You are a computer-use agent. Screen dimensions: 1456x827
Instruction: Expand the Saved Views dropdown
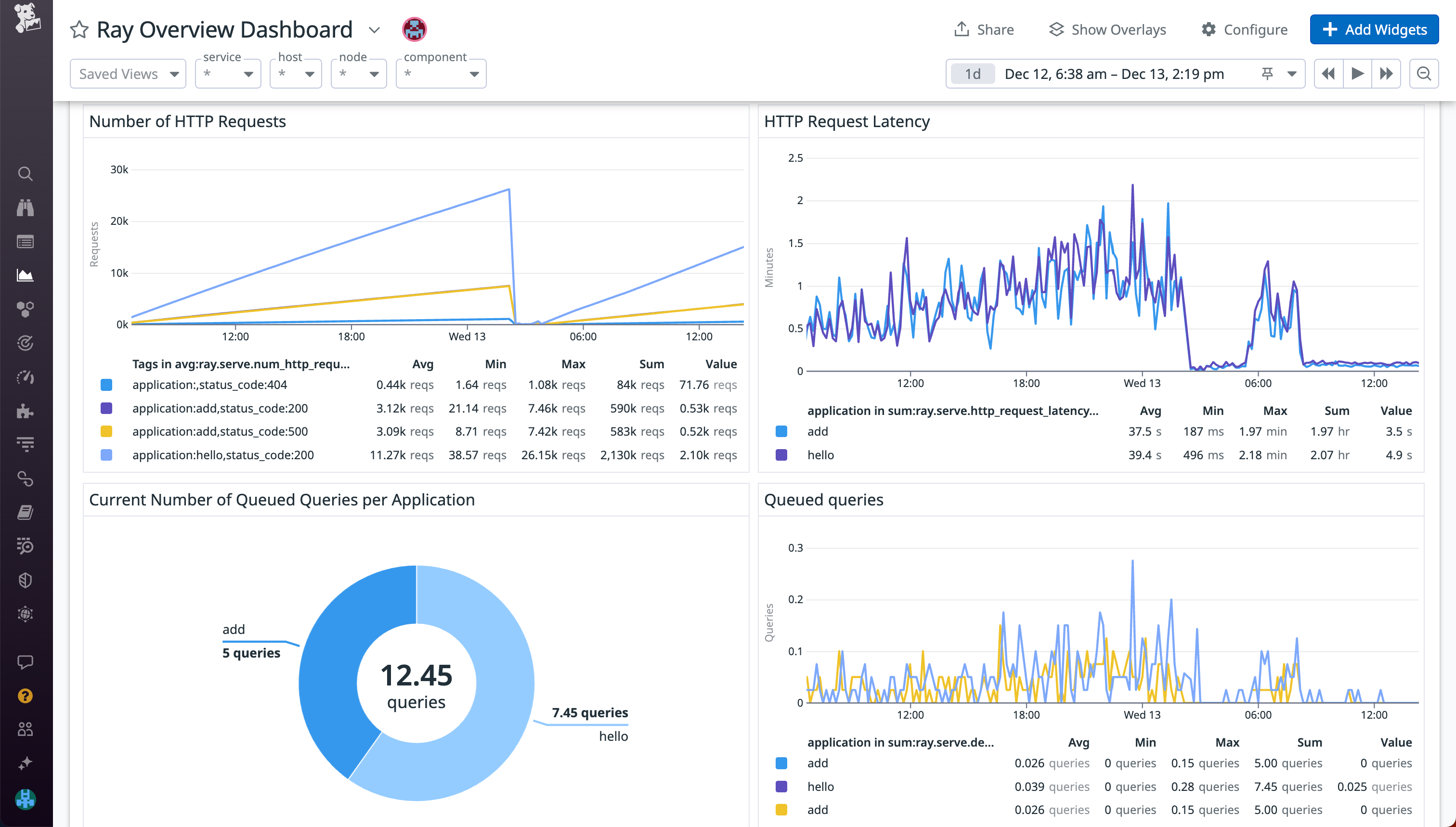click(x=128, y=73)
